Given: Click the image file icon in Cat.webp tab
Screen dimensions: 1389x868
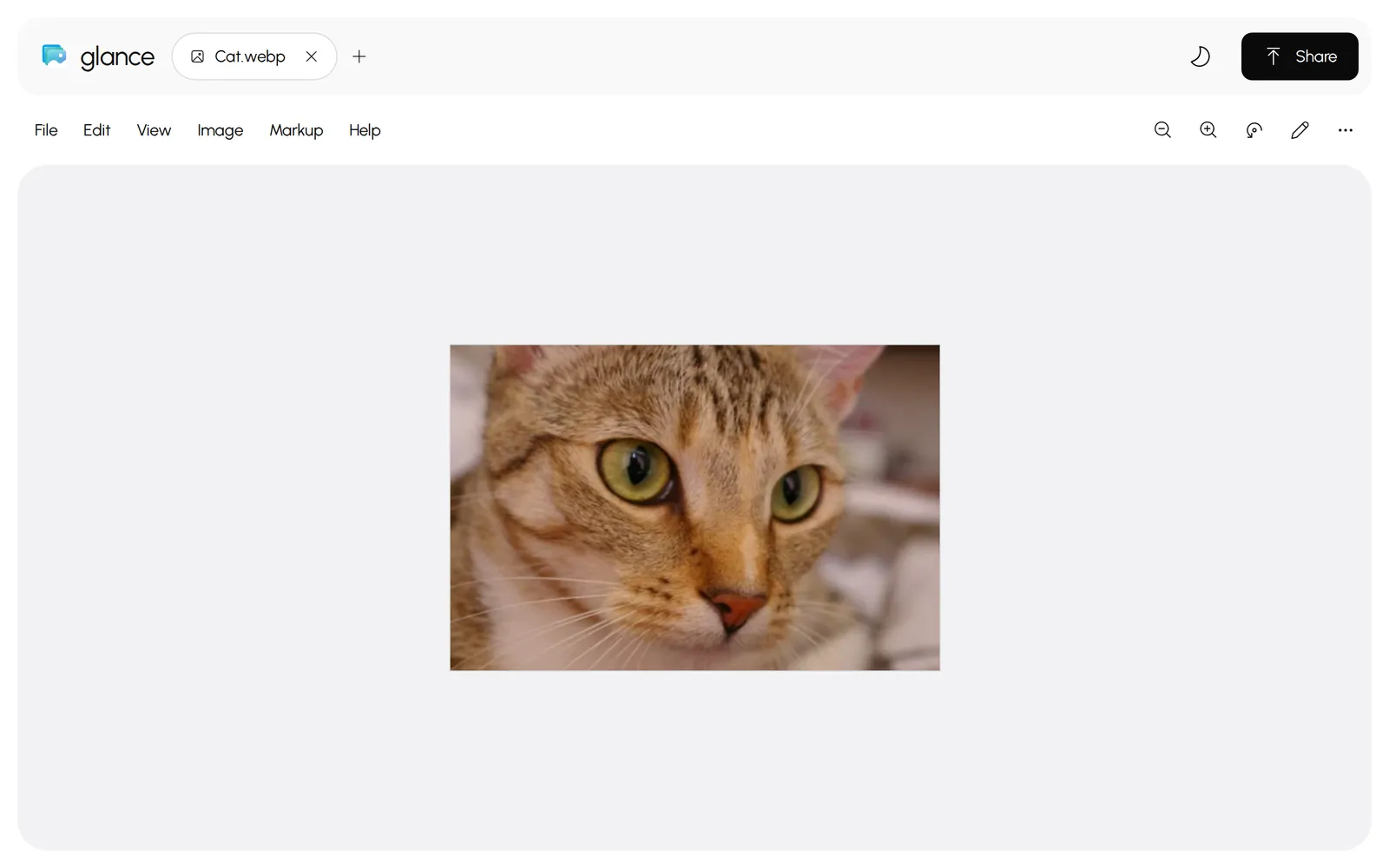Looking at the screenshot, I should click(197, 56).
